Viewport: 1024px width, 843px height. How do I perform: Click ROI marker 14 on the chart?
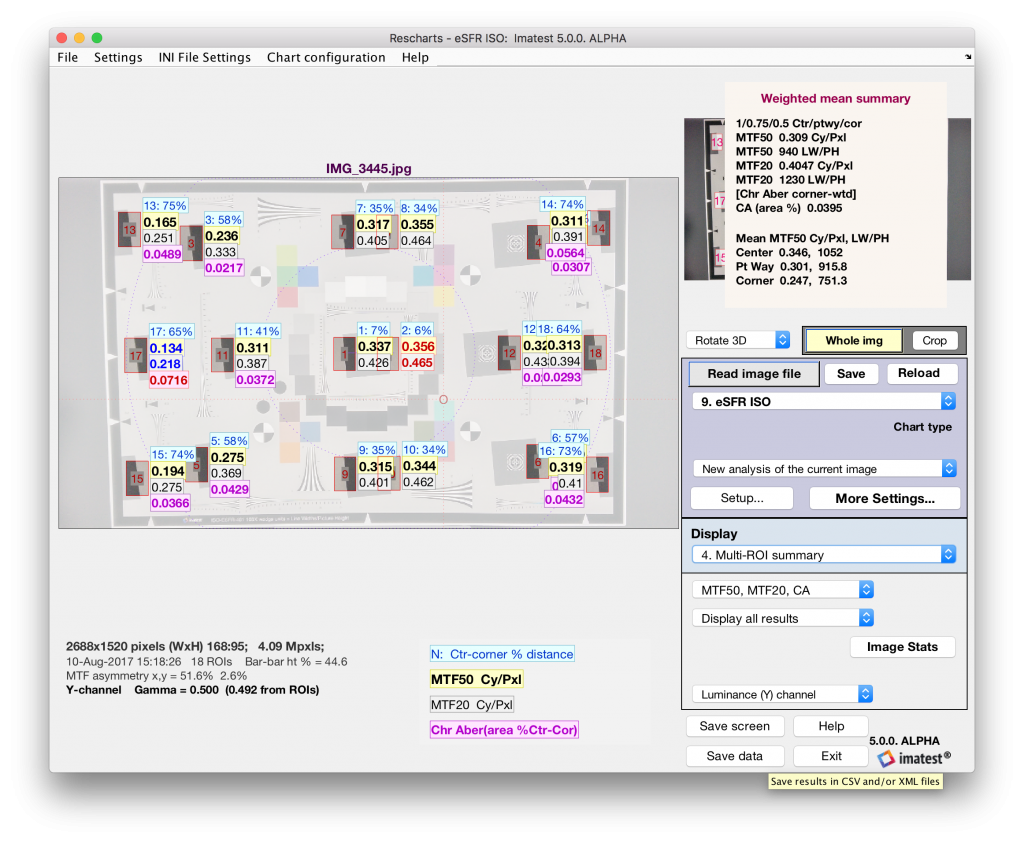[598, 228]
